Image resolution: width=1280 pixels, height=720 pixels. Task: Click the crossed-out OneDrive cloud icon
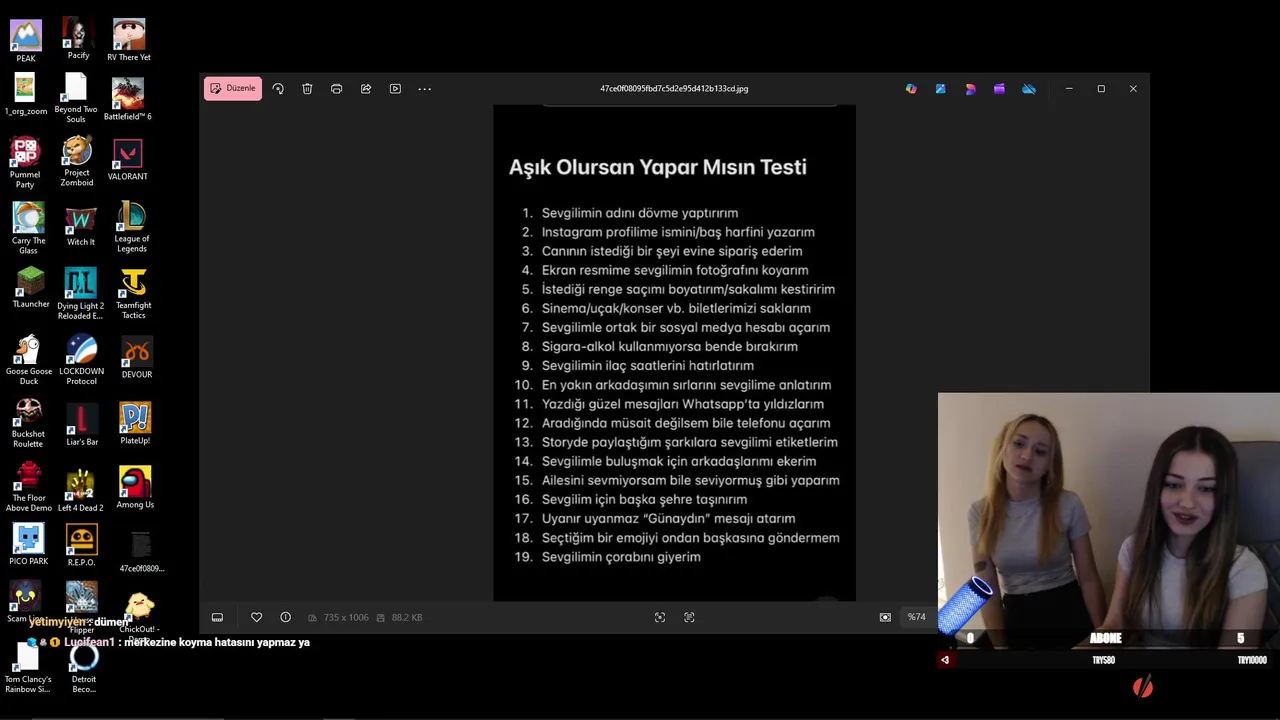point(1029,89)
